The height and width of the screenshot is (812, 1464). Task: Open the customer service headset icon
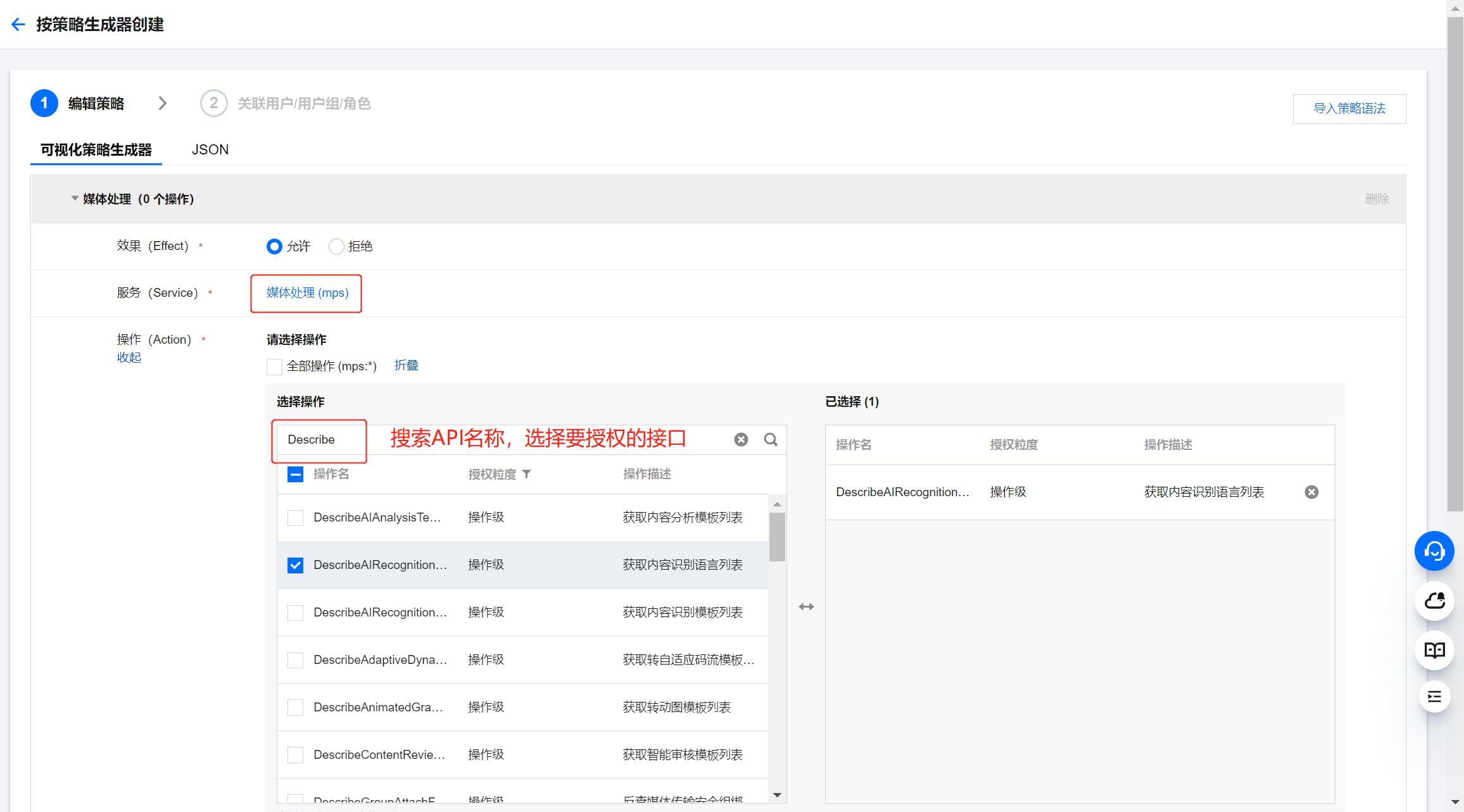1434,551
